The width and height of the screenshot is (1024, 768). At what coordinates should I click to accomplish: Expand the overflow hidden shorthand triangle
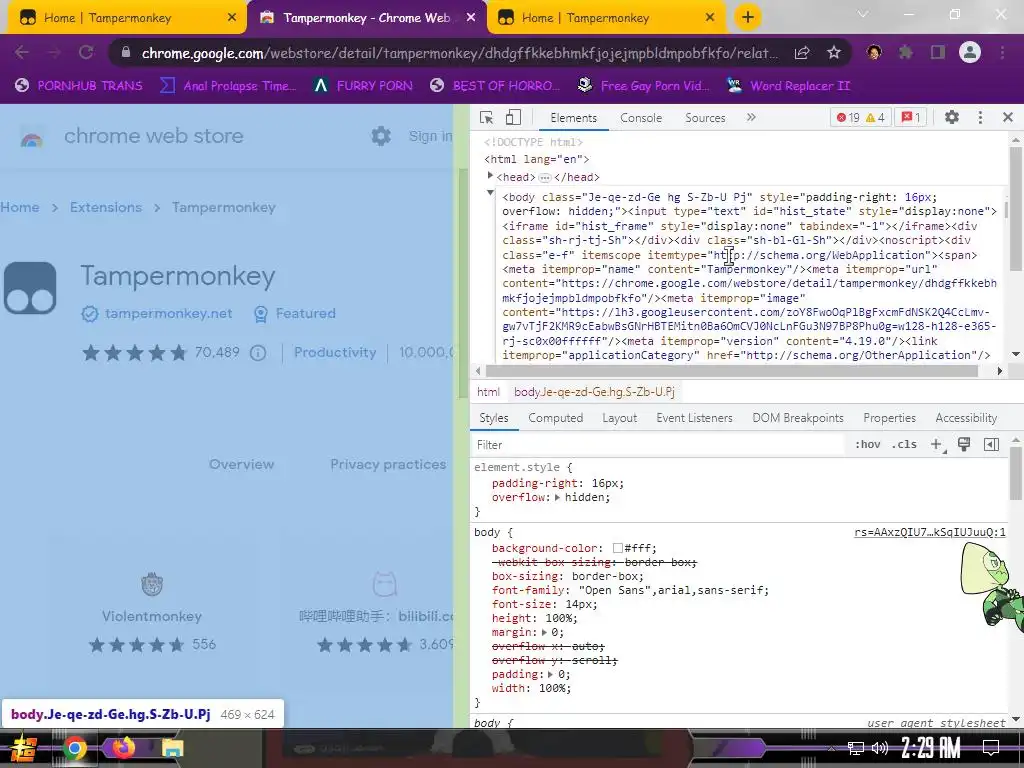point(557,498)
